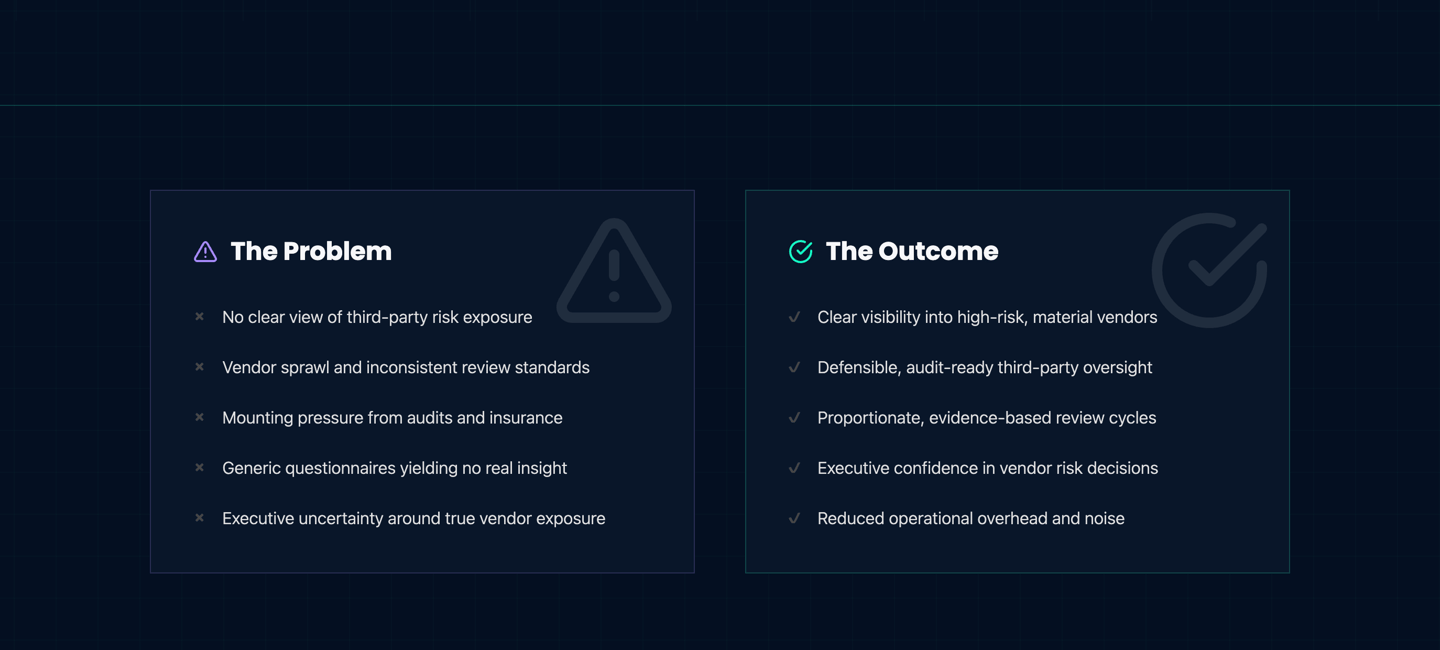Click the checkmark beside 'Proportionate, evidence-based review cycles'
This screenshot has height=650, width=1440.
794,417
